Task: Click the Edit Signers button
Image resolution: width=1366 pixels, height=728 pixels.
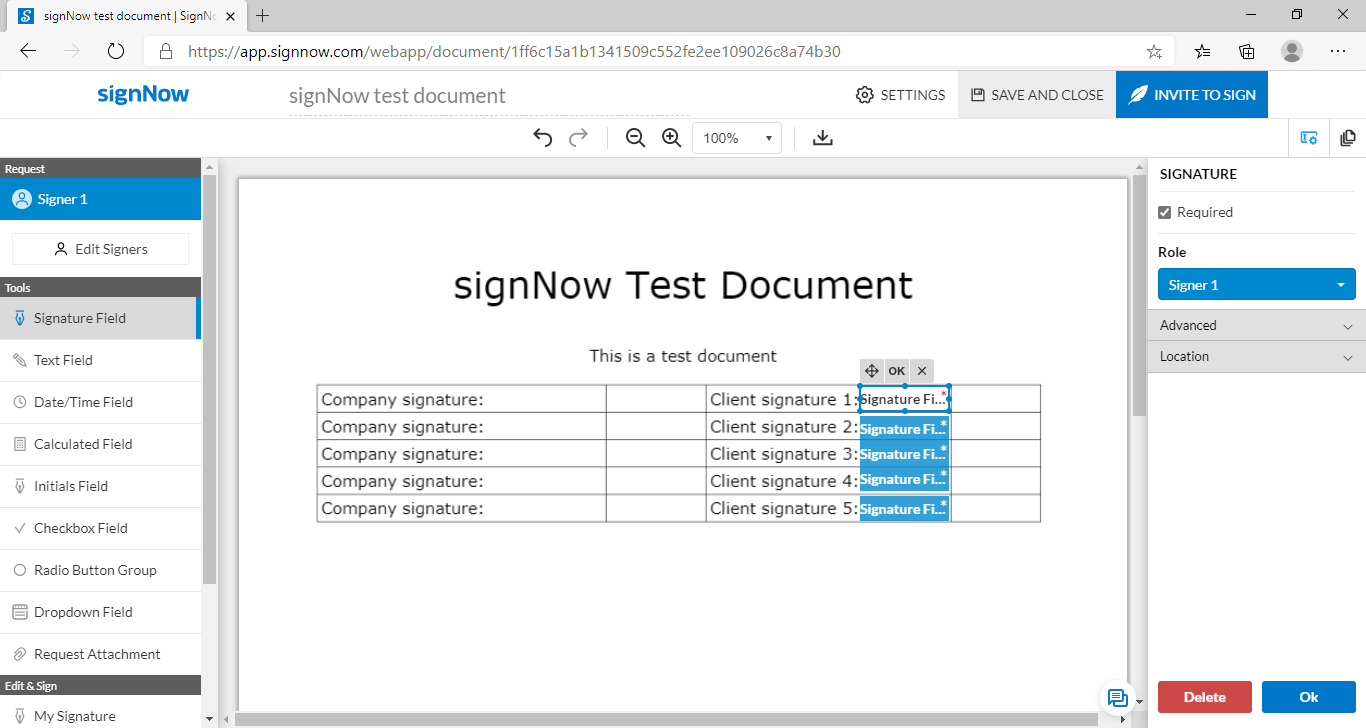Action: (100, 249)
